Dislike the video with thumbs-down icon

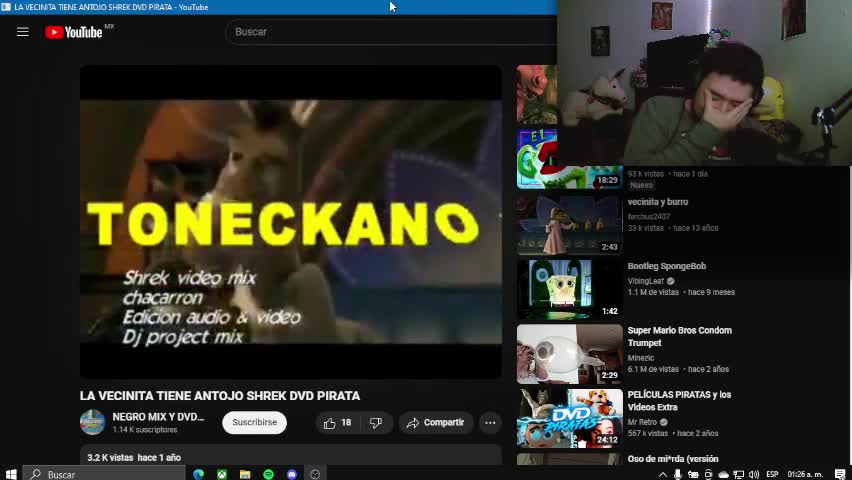click(x=376, y=423)
